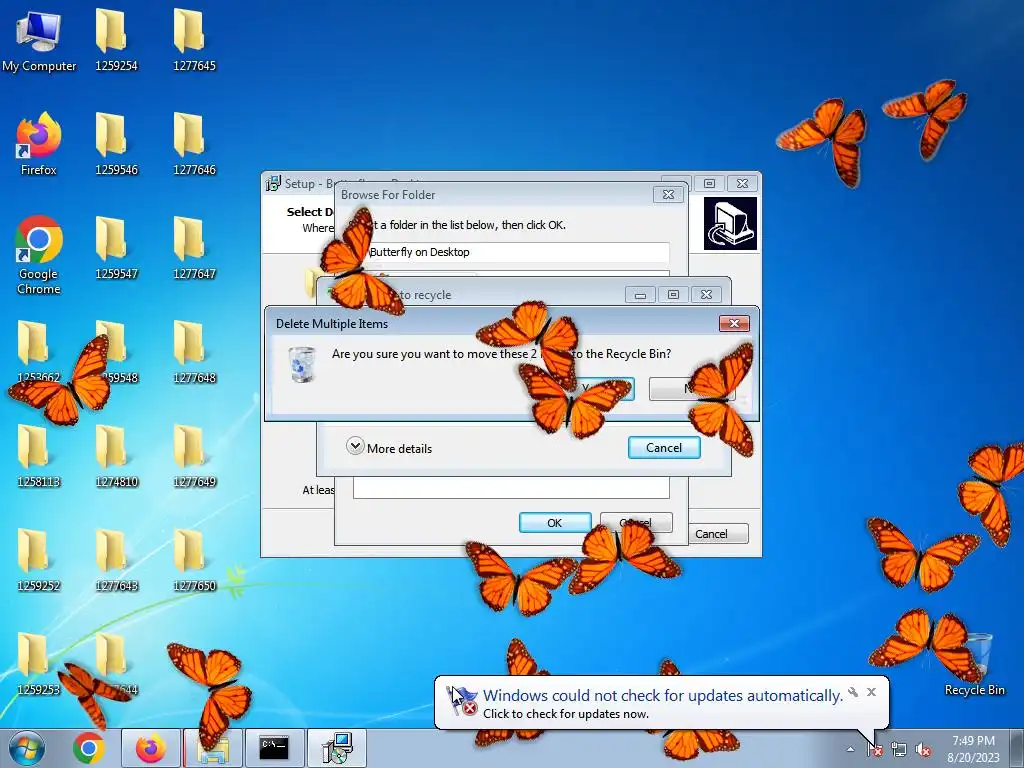This screenshot has width=1024, height=768.
Task: Open Firefox from the taskbar
Action: 150,748
